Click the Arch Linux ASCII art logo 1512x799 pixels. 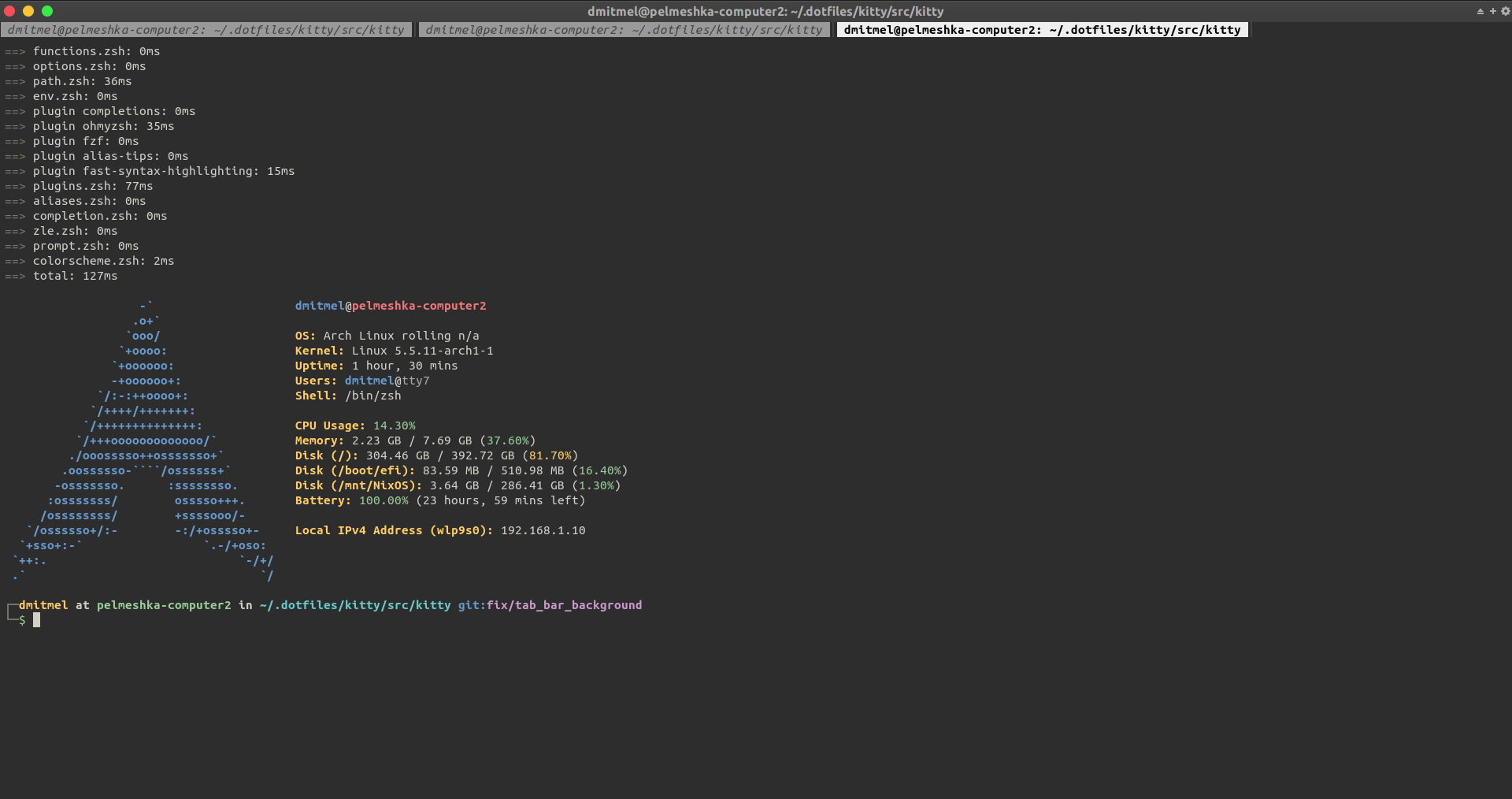[x=143, y=440]
